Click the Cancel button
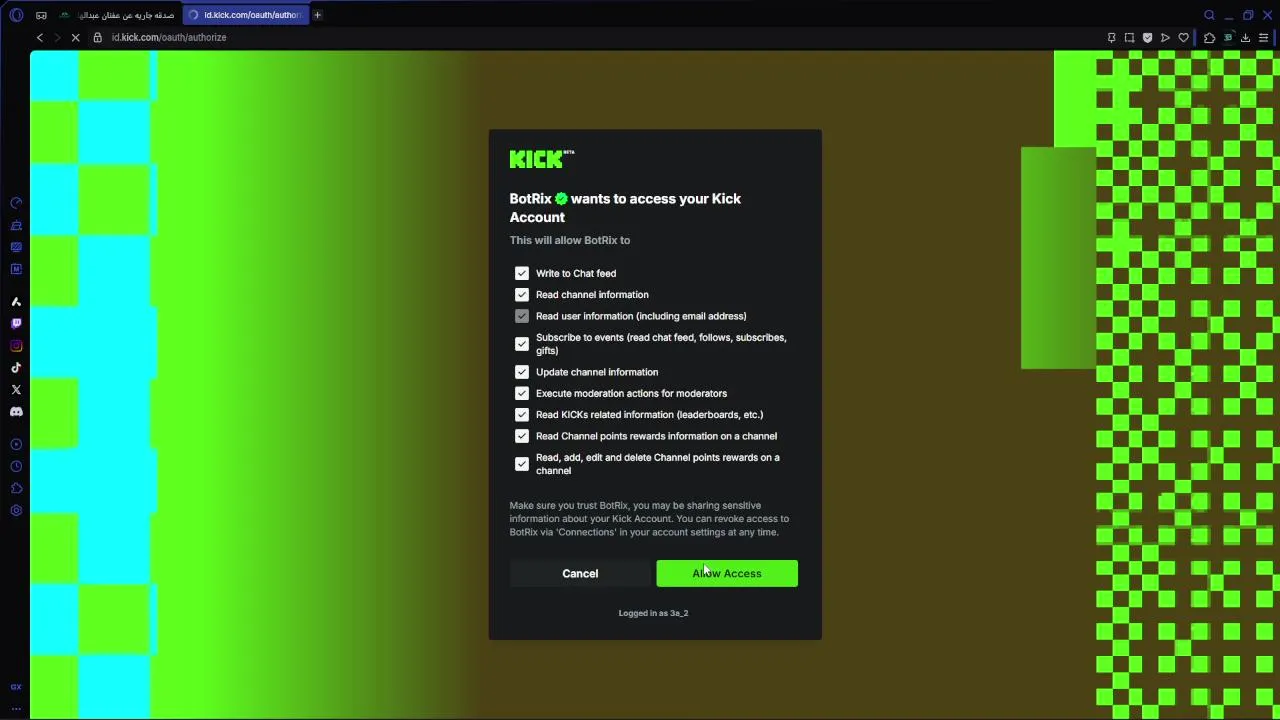The height and width of the screenshot is (720, 1280). click(x=580, y=574)
